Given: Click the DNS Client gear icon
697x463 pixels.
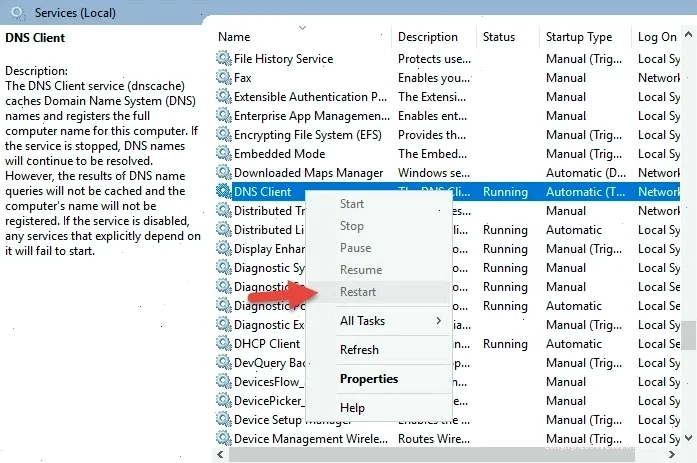Looking at the screenshot, I should pyautogui.click(x=224, y=192).
